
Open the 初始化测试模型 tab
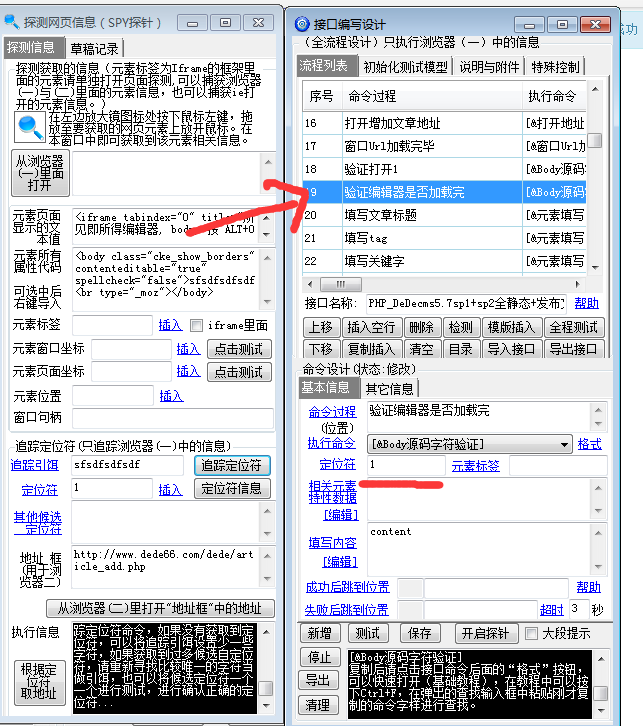pyautogui.click(x=406, y=67)
